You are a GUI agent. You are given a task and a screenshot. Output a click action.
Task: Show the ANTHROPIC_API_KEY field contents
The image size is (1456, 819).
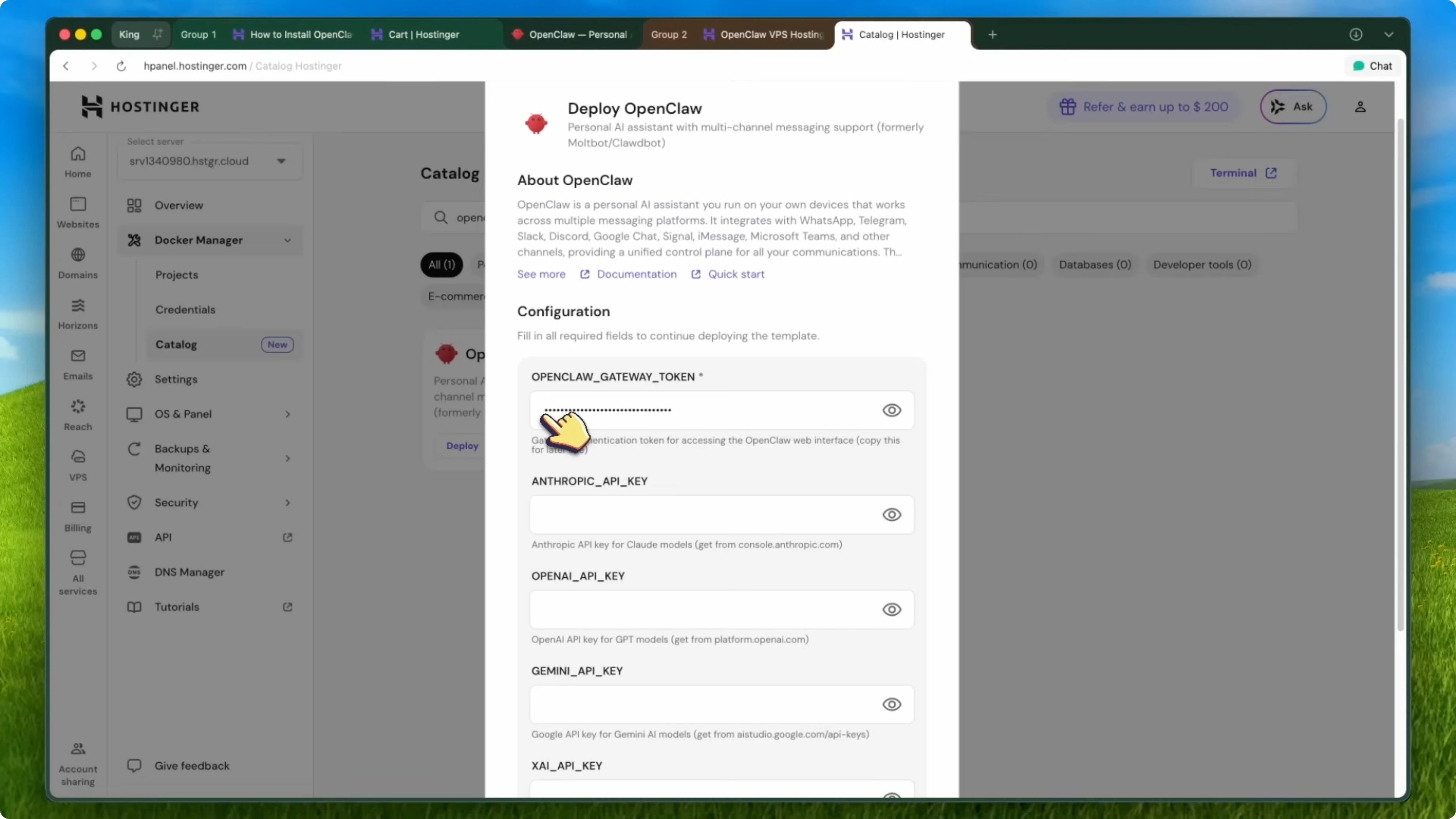tap(892, 515)
